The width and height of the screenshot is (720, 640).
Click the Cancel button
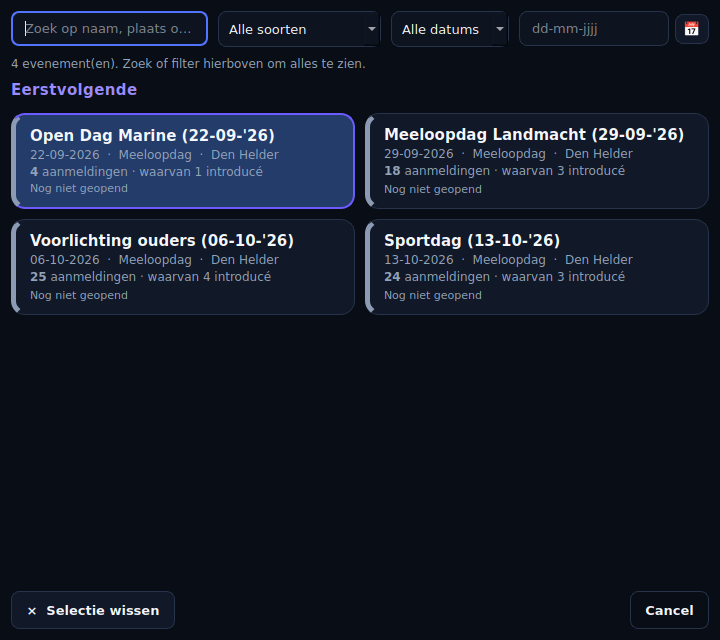click(x=669, y=610)
